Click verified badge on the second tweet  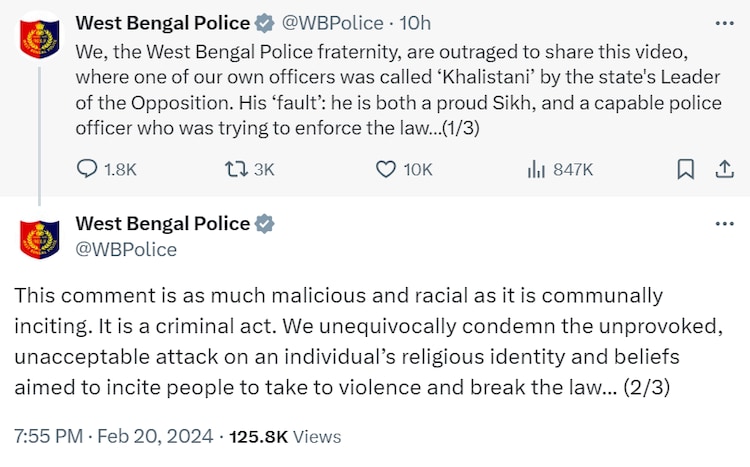pyautogui.click(x=265, y=224)
